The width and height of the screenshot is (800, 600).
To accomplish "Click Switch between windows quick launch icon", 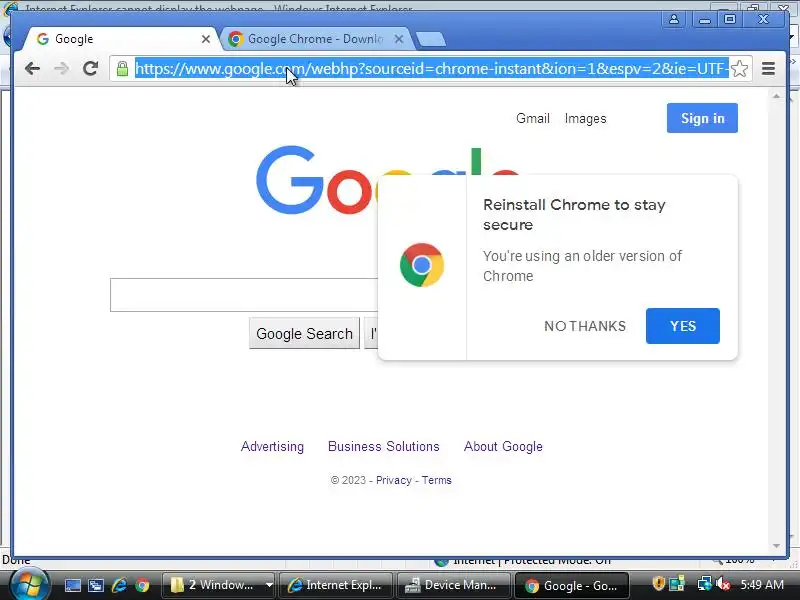I will click(95, 585).
